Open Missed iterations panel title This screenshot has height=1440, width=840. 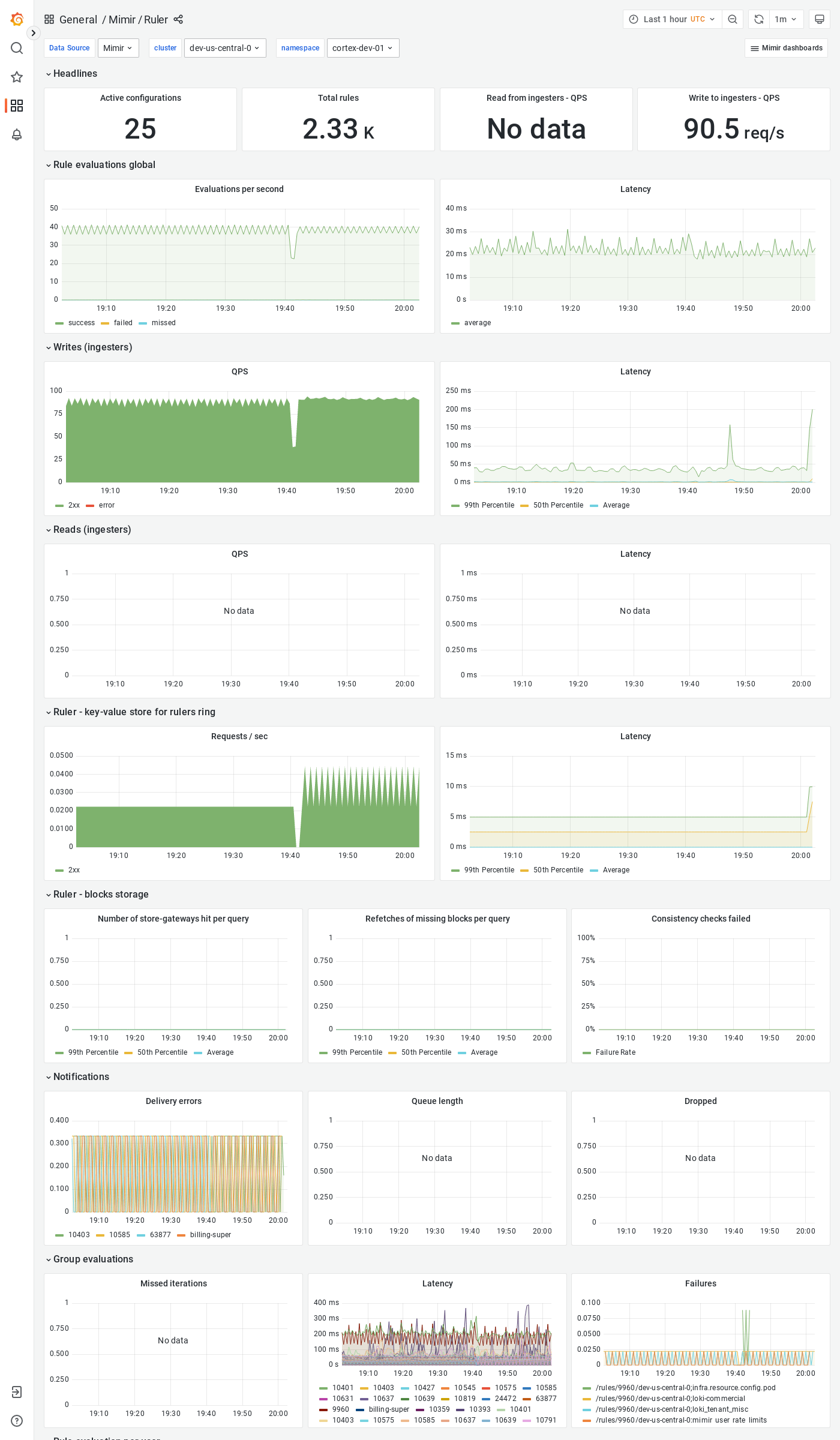pyautogui.click(x=173, y=1283)
